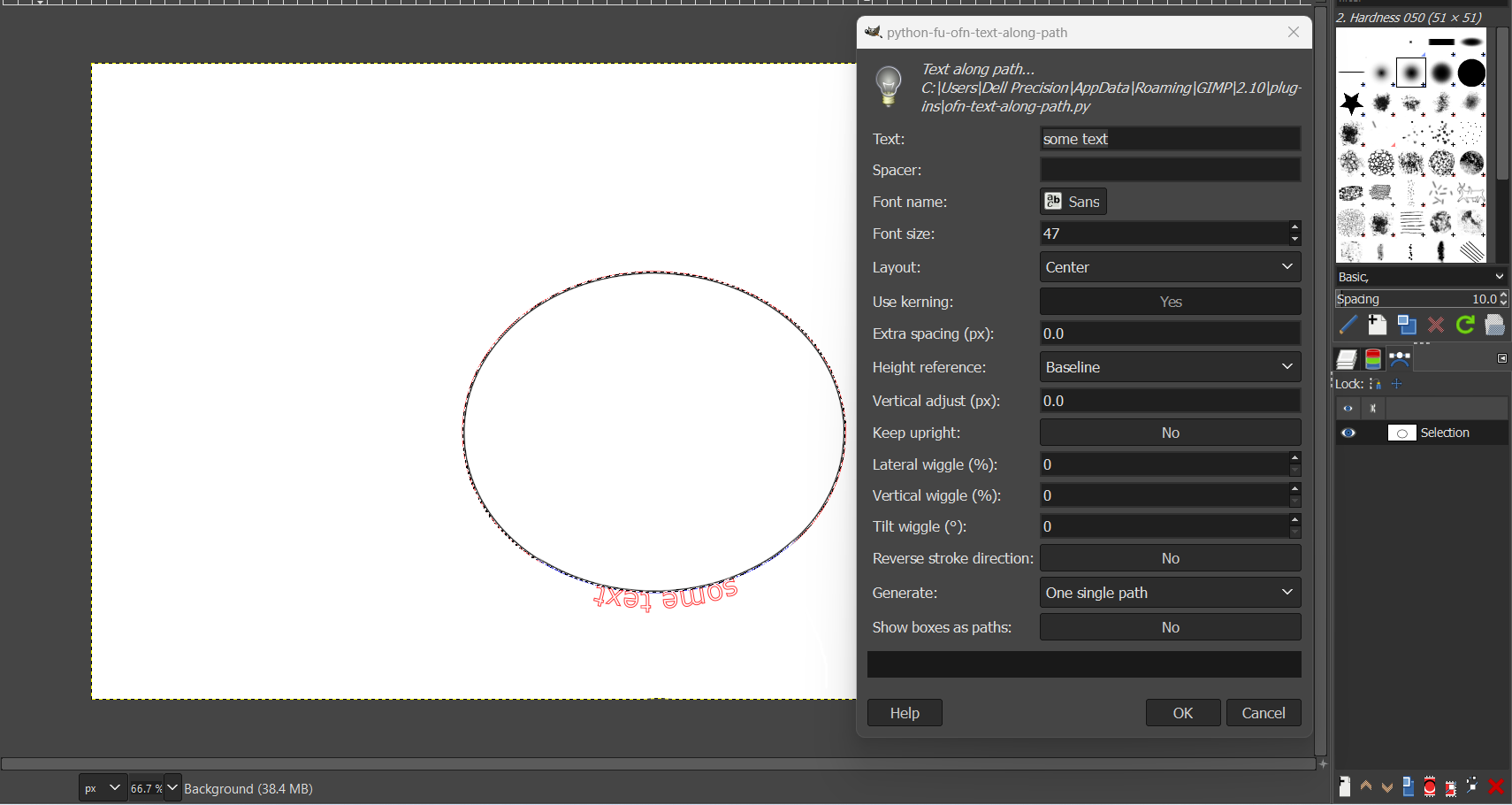This screenshot has height=805, width=1512.
Task: Create a new path at panel bottom
Action: pos(1345,786)
